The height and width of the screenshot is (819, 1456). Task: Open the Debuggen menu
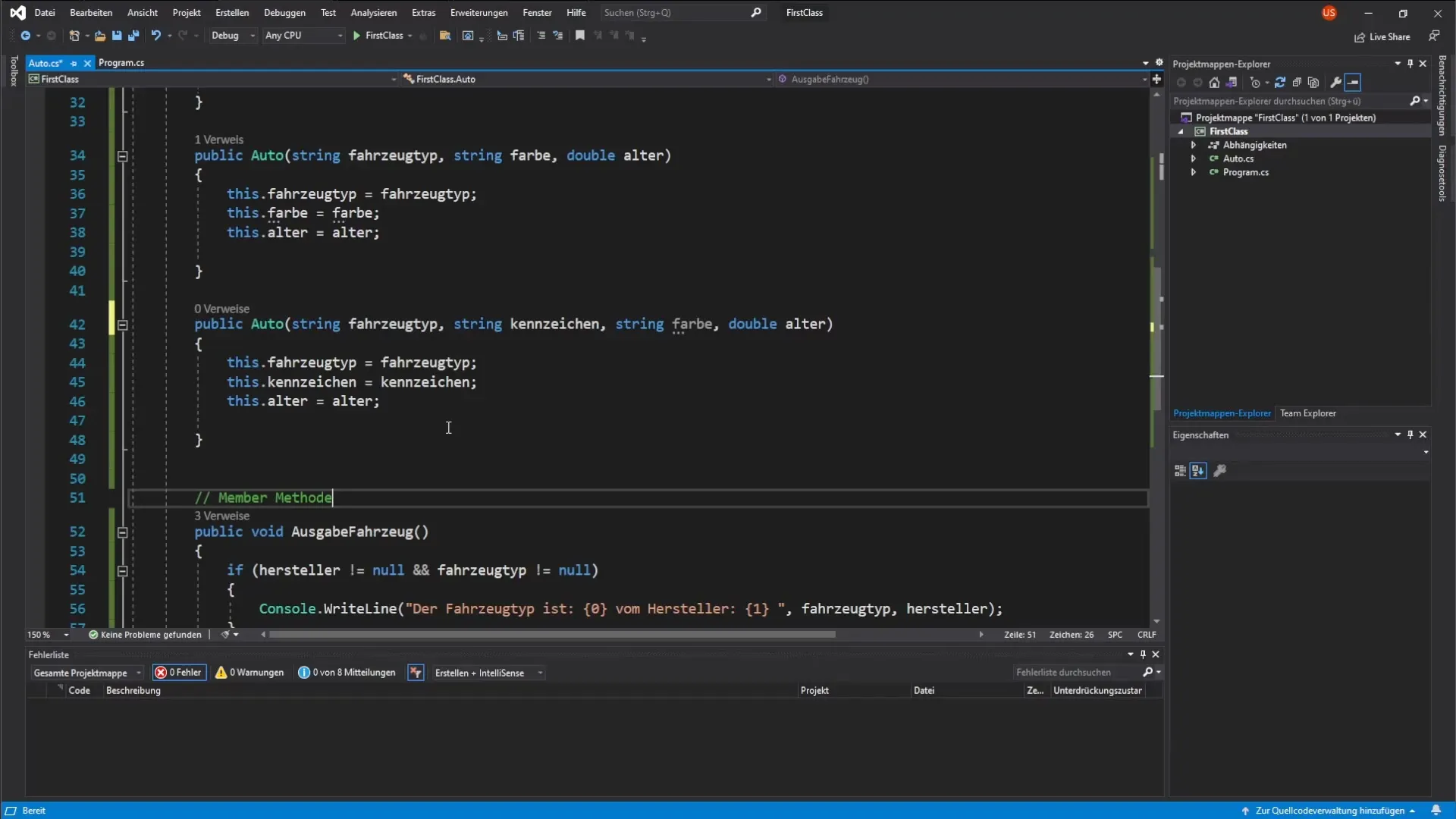pos(284,12)
